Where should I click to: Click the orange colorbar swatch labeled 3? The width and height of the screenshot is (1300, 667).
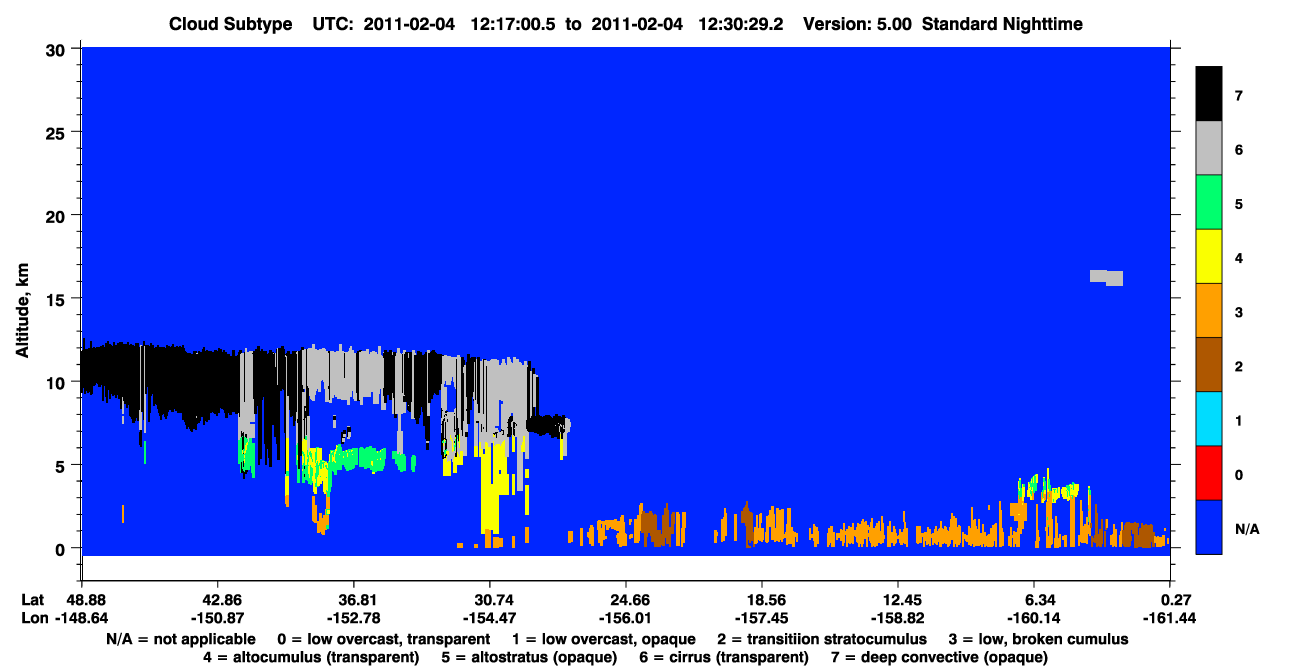1209,311
